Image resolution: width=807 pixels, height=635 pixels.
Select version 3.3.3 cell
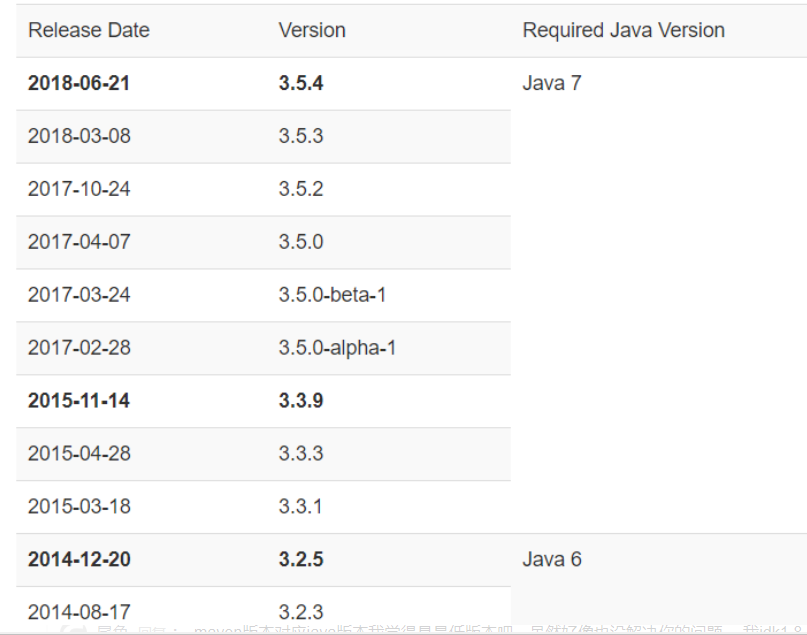301,454
